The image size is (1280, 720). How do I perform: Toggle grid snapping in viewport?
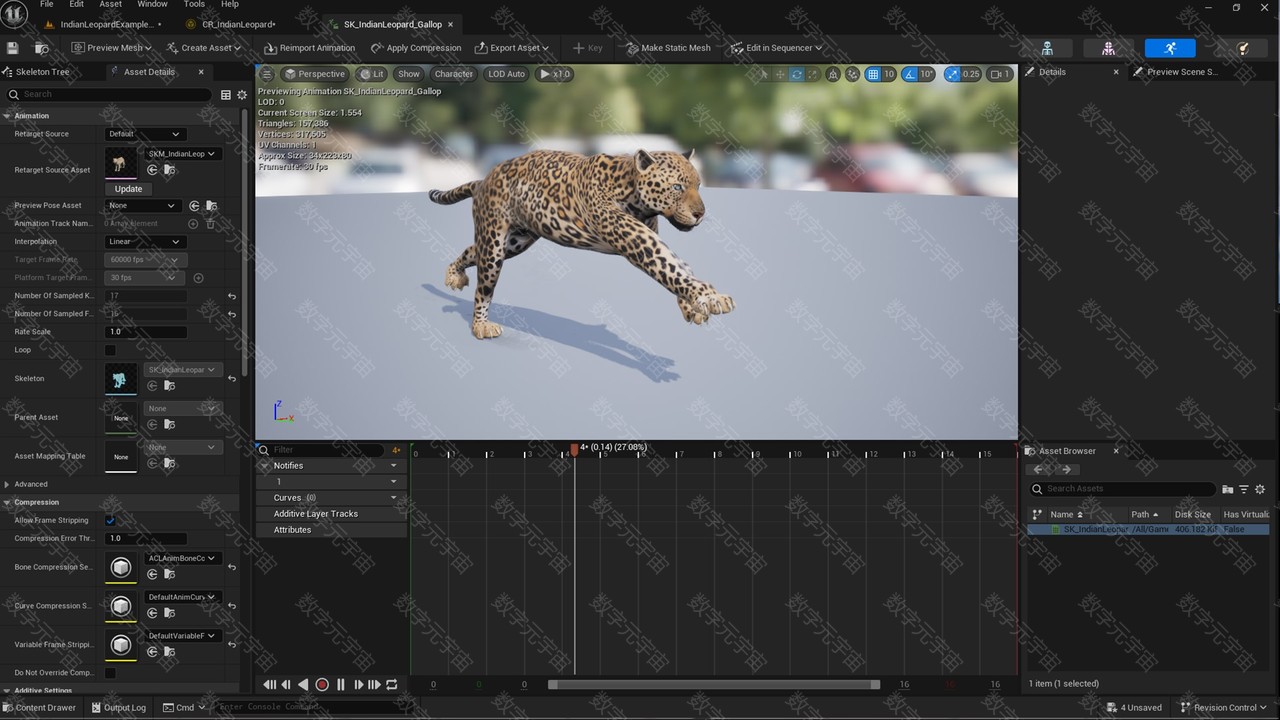pos(873,74)
